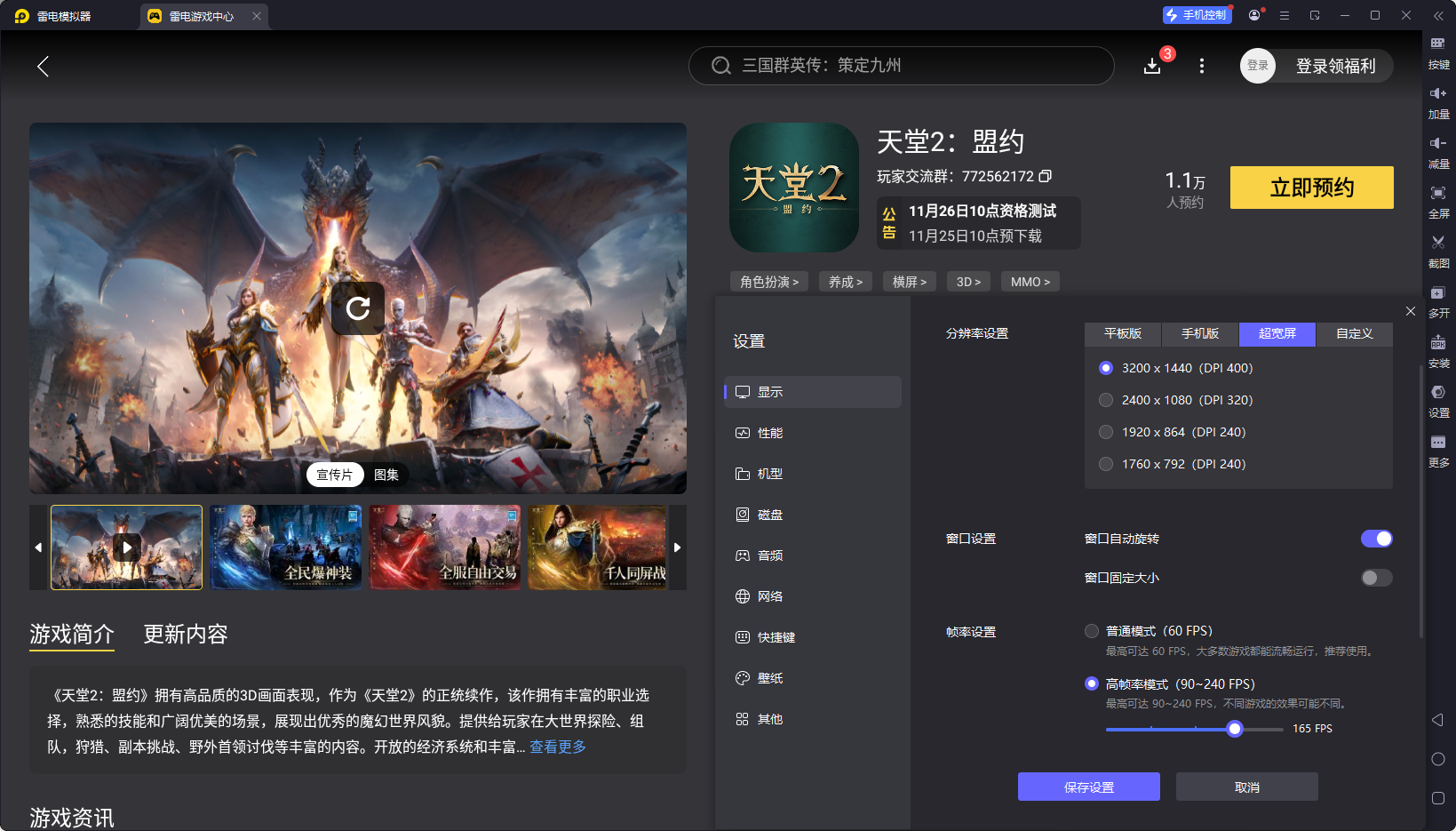Image resolution: width=1456 pixels, height=831 pixels.
Task: Click 保存设置 to save the settings
Action: coord(1088,787)
